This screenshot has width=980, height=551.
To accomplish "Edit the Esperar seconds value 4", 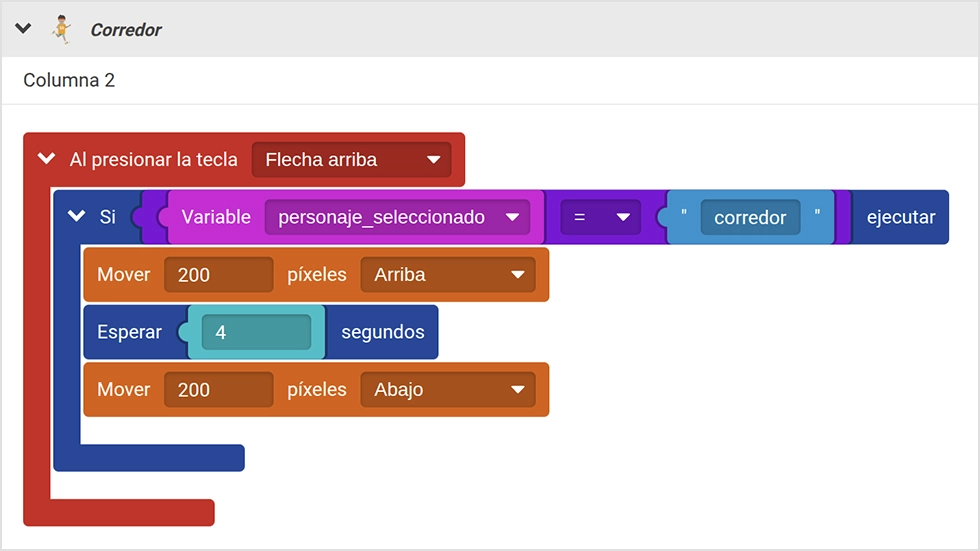I will [x=256, y=332].
